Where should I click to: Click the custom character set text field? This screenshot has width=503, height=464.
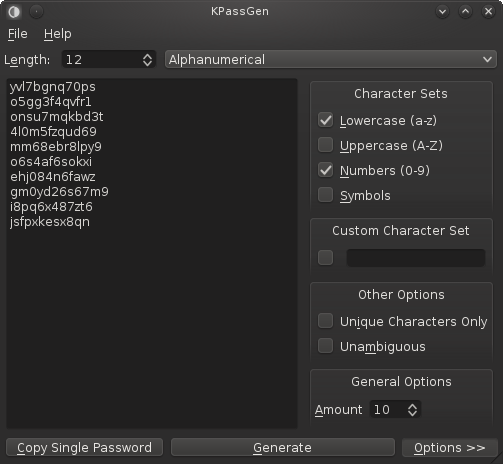[x=416, y=258]
